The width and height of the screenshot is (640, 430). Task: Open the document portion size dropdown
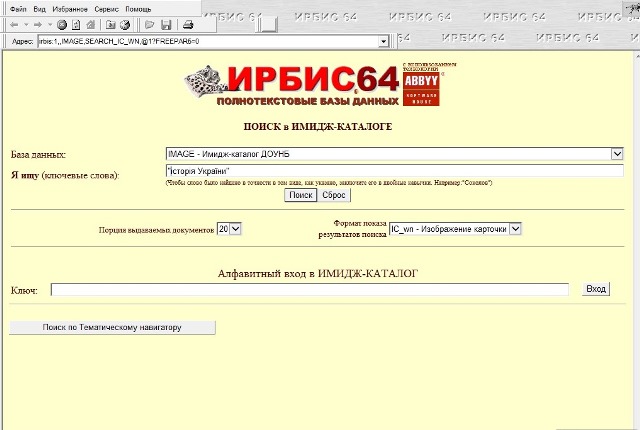[229, 229]
